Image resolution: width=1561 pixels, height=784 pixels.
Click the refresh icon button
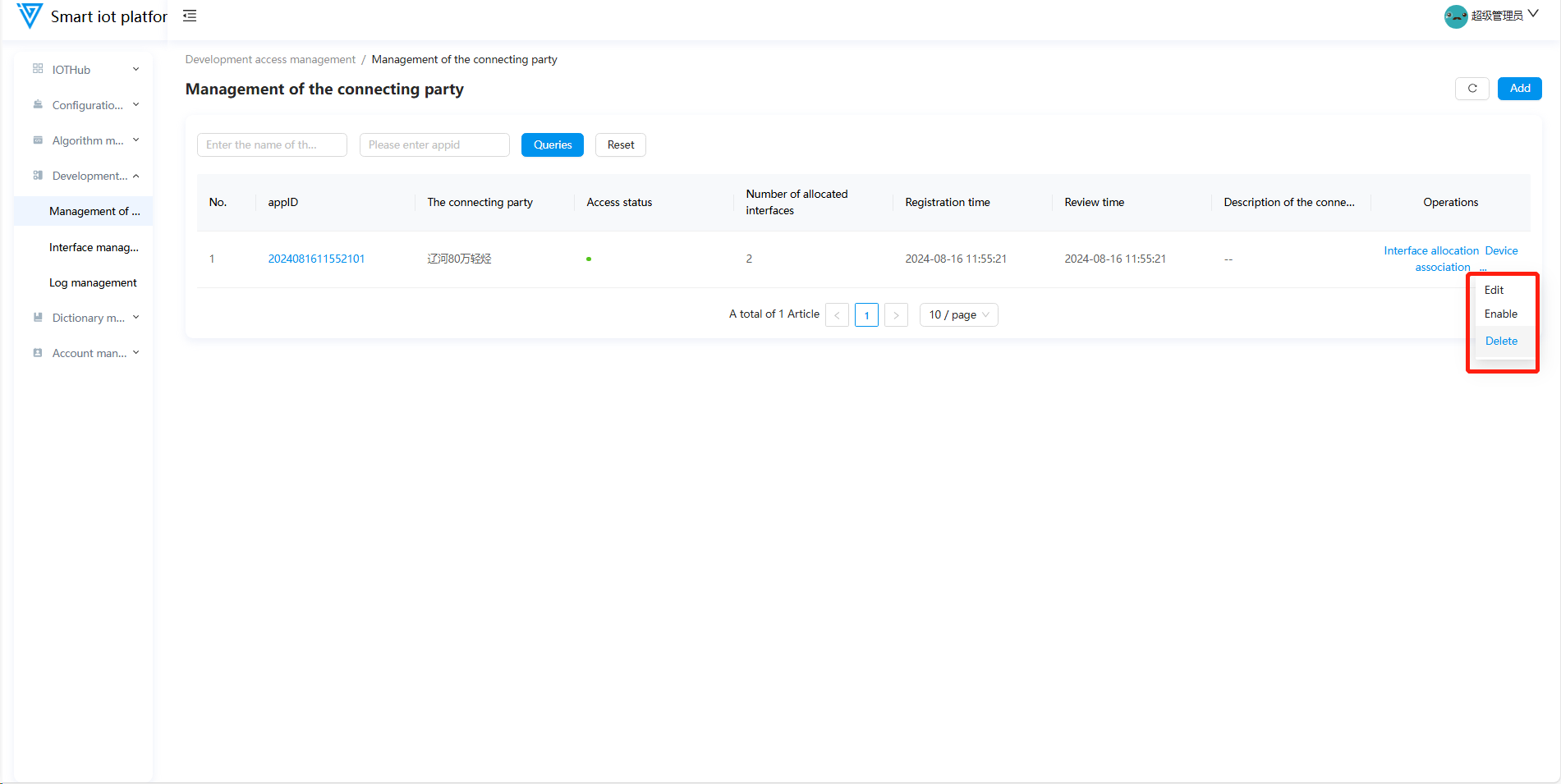pos(1471,89)
